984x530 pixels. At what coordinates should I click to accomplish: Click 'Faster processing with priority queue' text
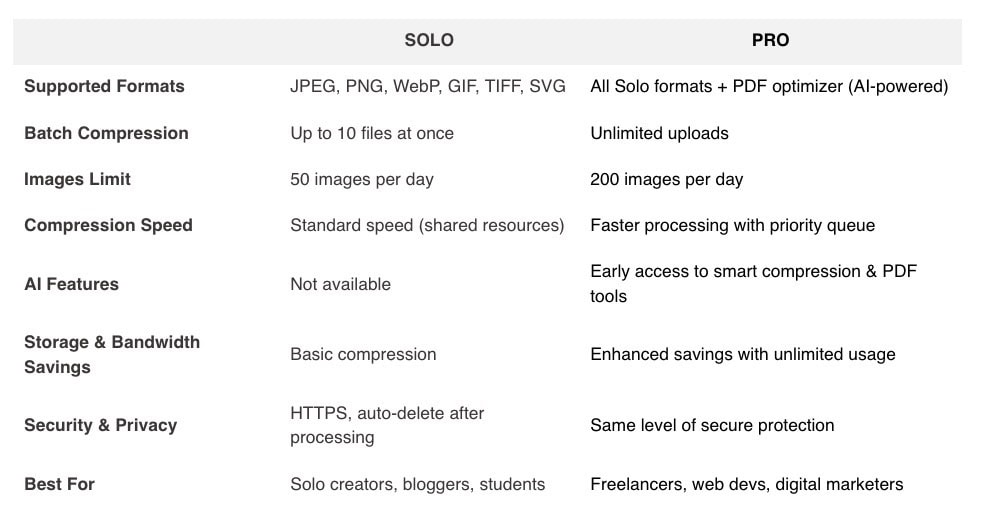click(x=732, y=225)
